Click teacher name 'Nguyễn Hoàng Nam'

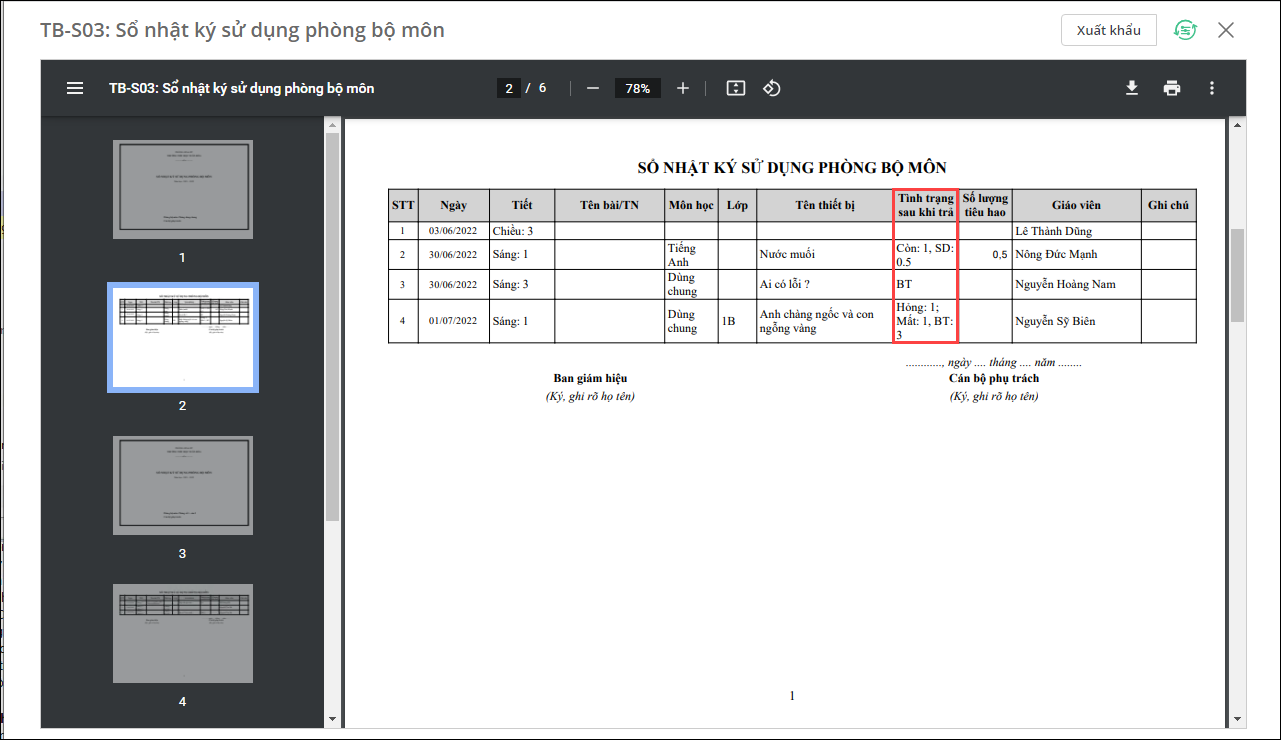coord(1065,284)
